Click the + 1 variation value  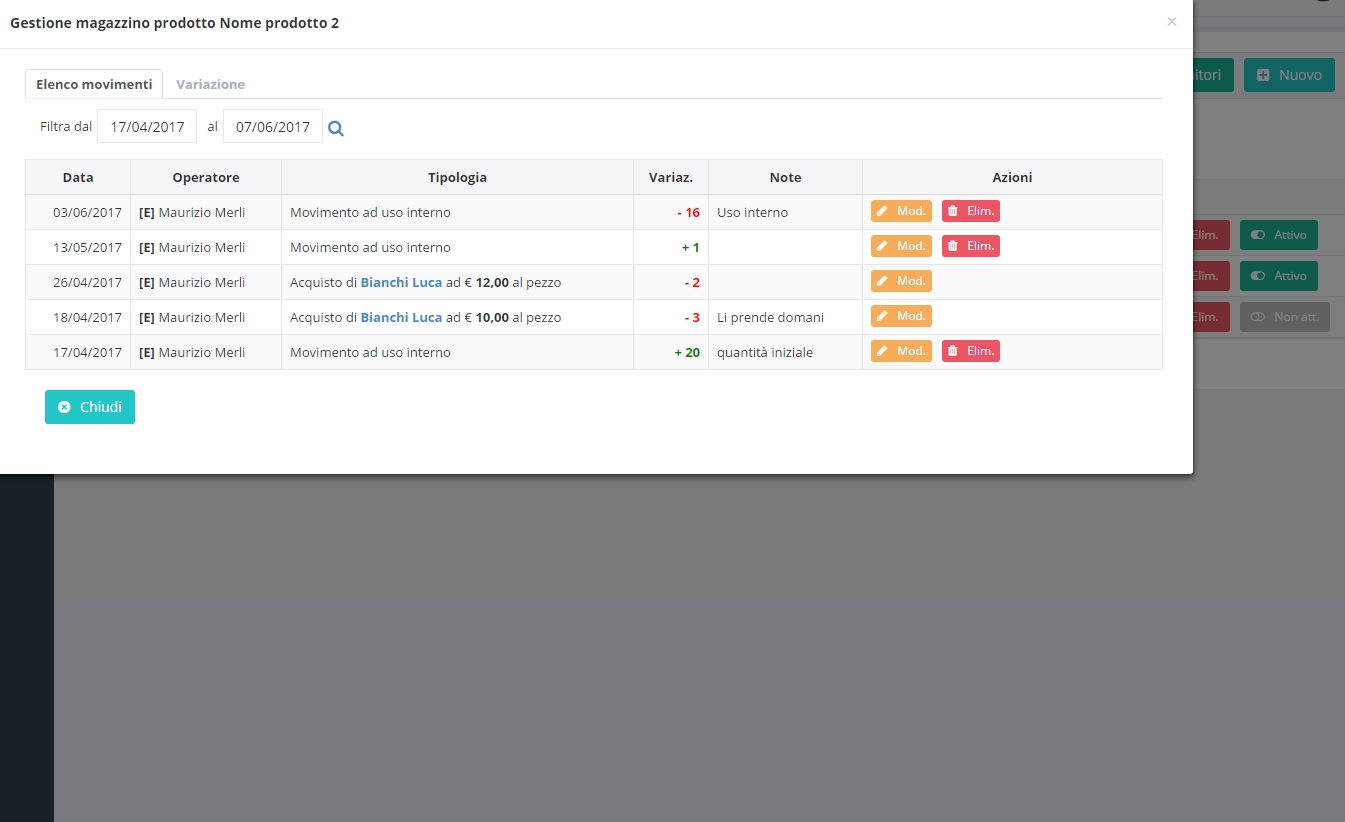tap(690, 247)
